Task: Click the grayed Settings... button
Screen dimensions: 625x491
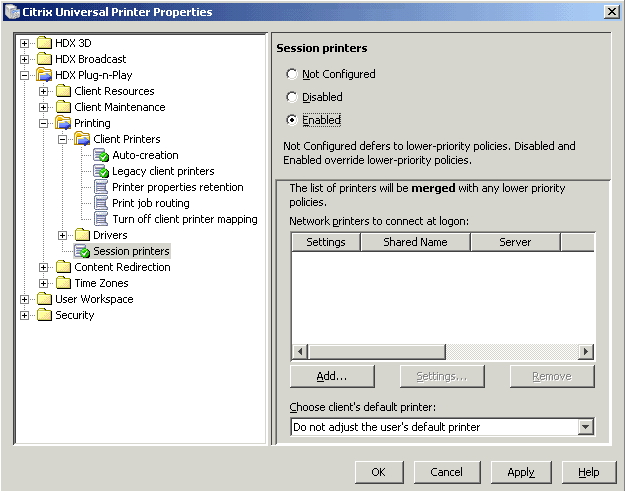Action: tap(442, 376)
